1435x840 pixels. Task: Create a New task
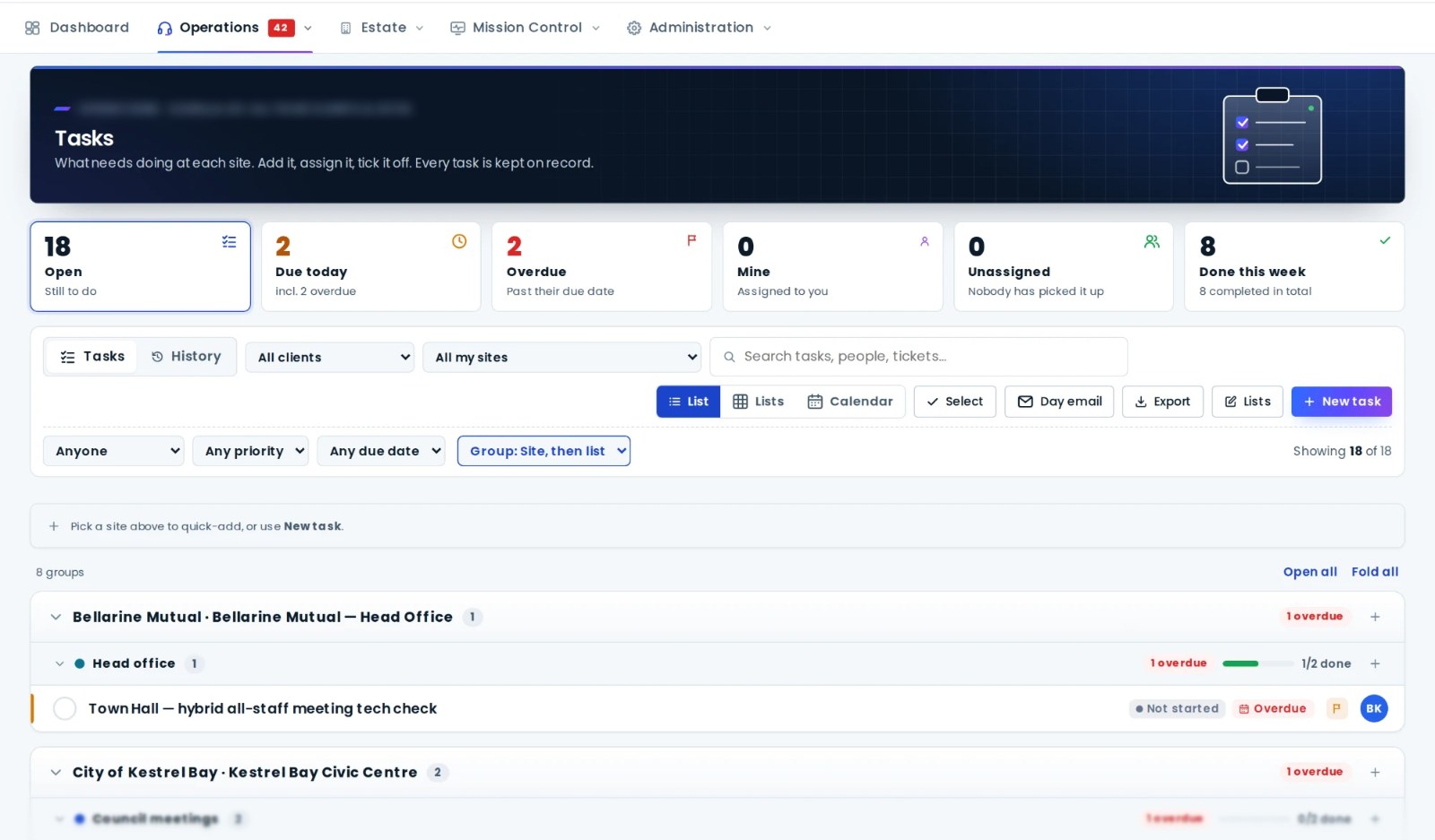1342,402
